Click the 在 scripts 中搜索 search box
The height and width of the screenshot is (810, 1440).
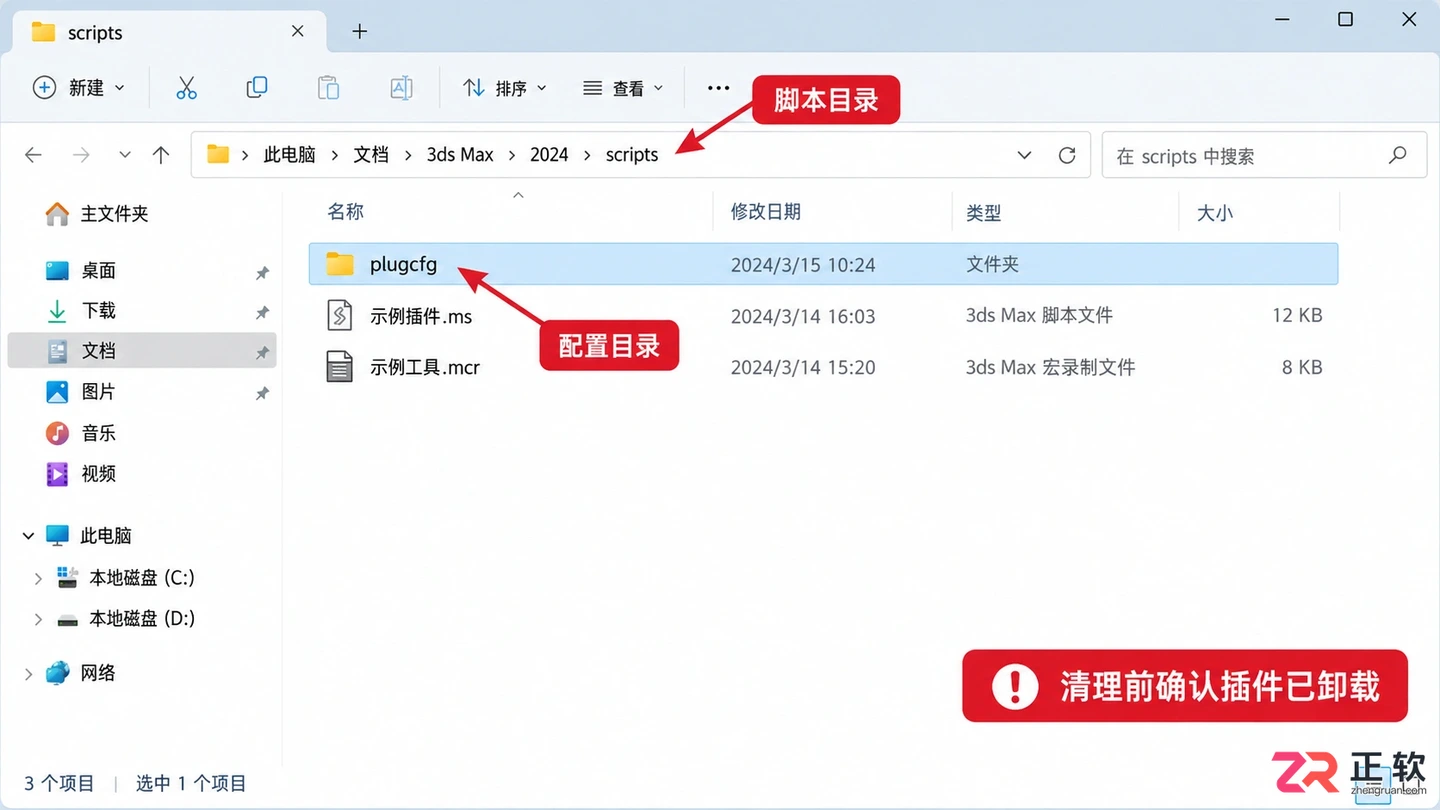click(x=1264, y=155)
